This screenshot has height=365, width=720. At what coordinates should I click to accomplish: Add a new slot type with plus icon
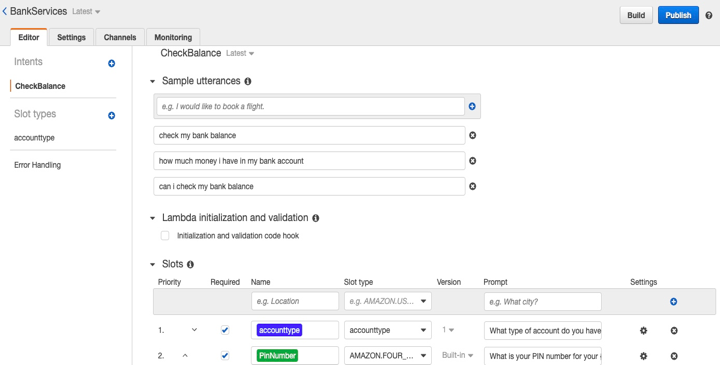pos(111,116)
